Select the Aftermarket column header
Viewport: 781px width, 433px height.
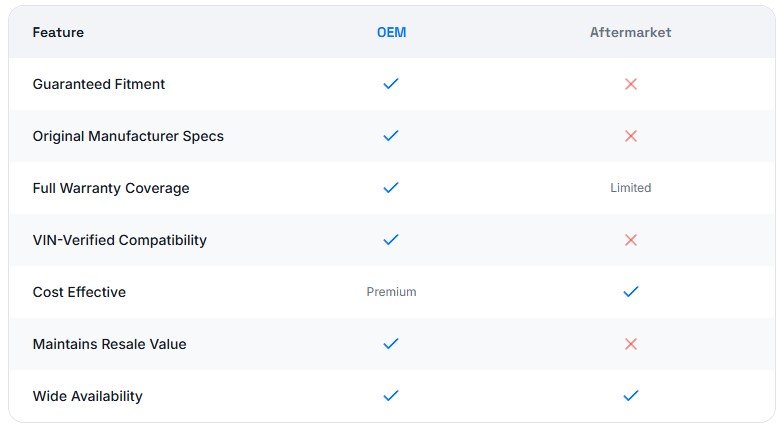630,32
